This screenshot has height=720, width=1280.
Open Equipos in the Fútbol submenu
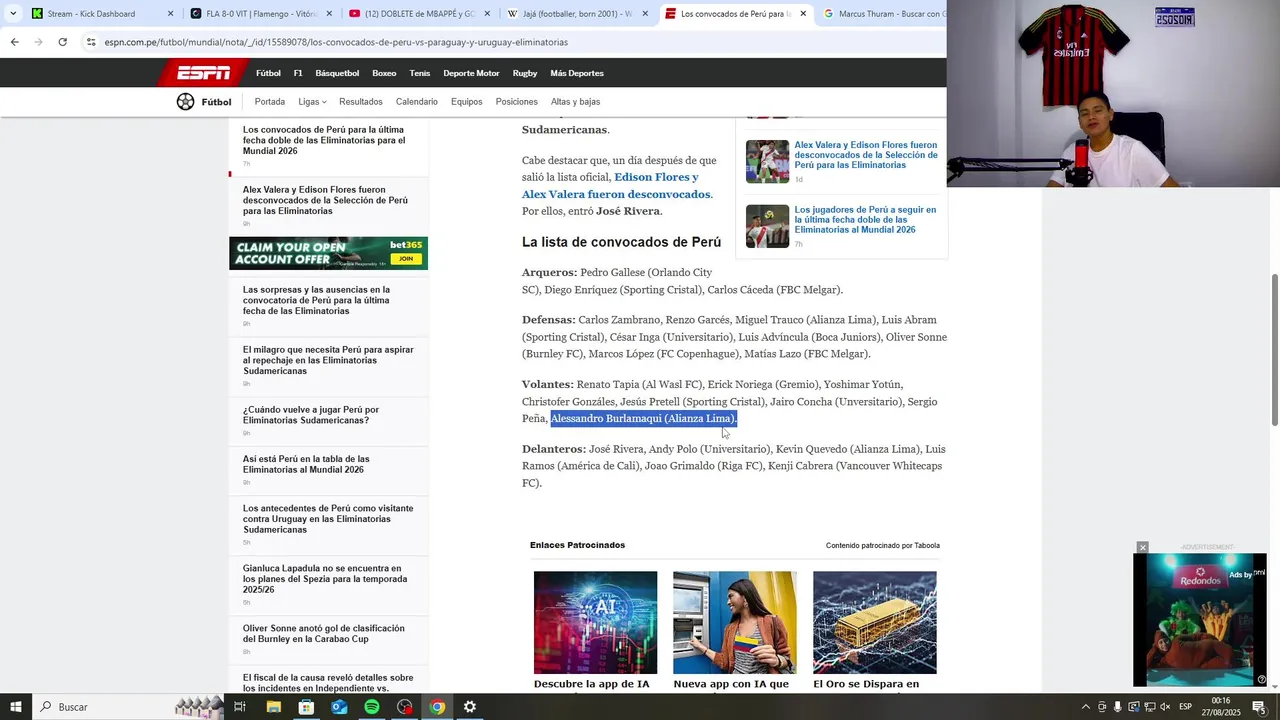[467, 102]
